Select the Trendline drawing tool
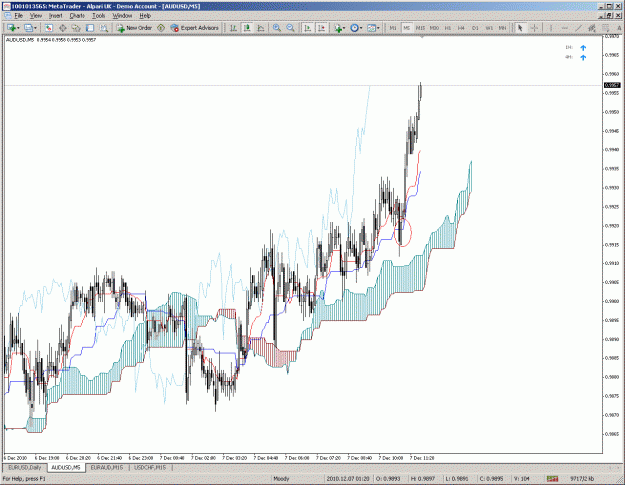 578,28
